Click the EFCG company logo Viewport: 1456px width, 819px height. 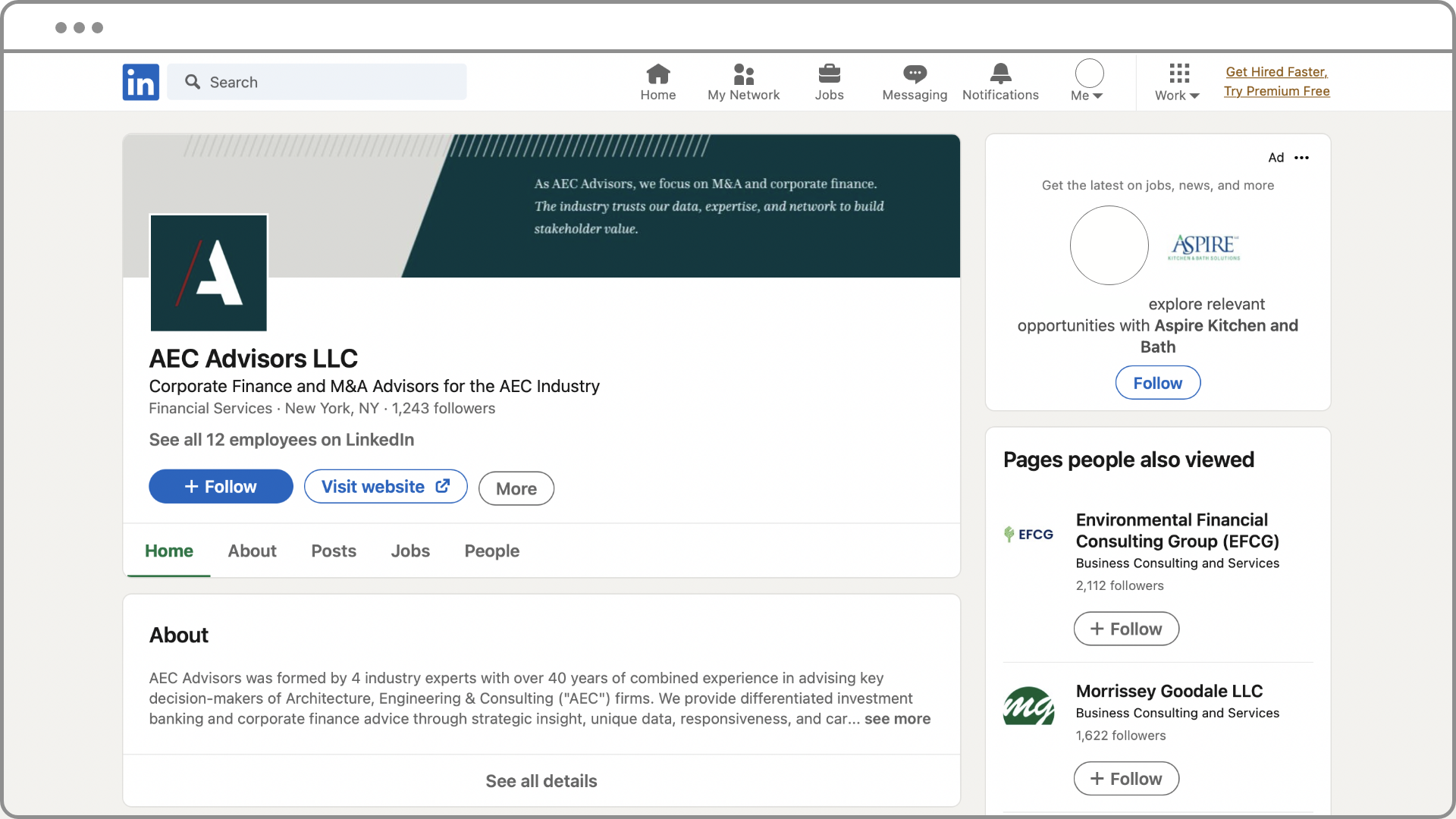1029,534
